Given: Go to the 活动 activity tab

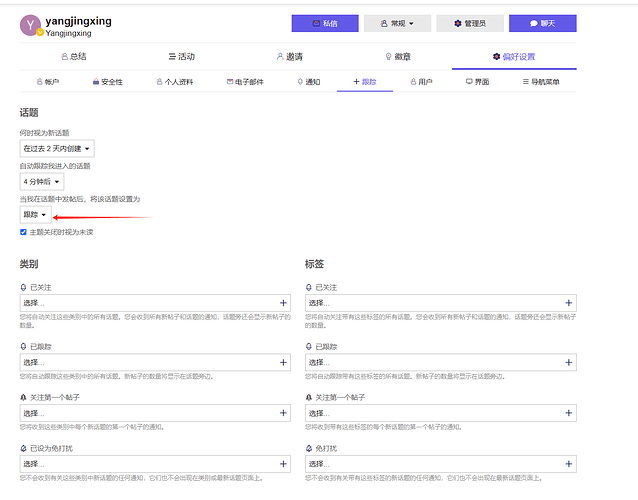Looking at the screenshot, I should 181,57.
